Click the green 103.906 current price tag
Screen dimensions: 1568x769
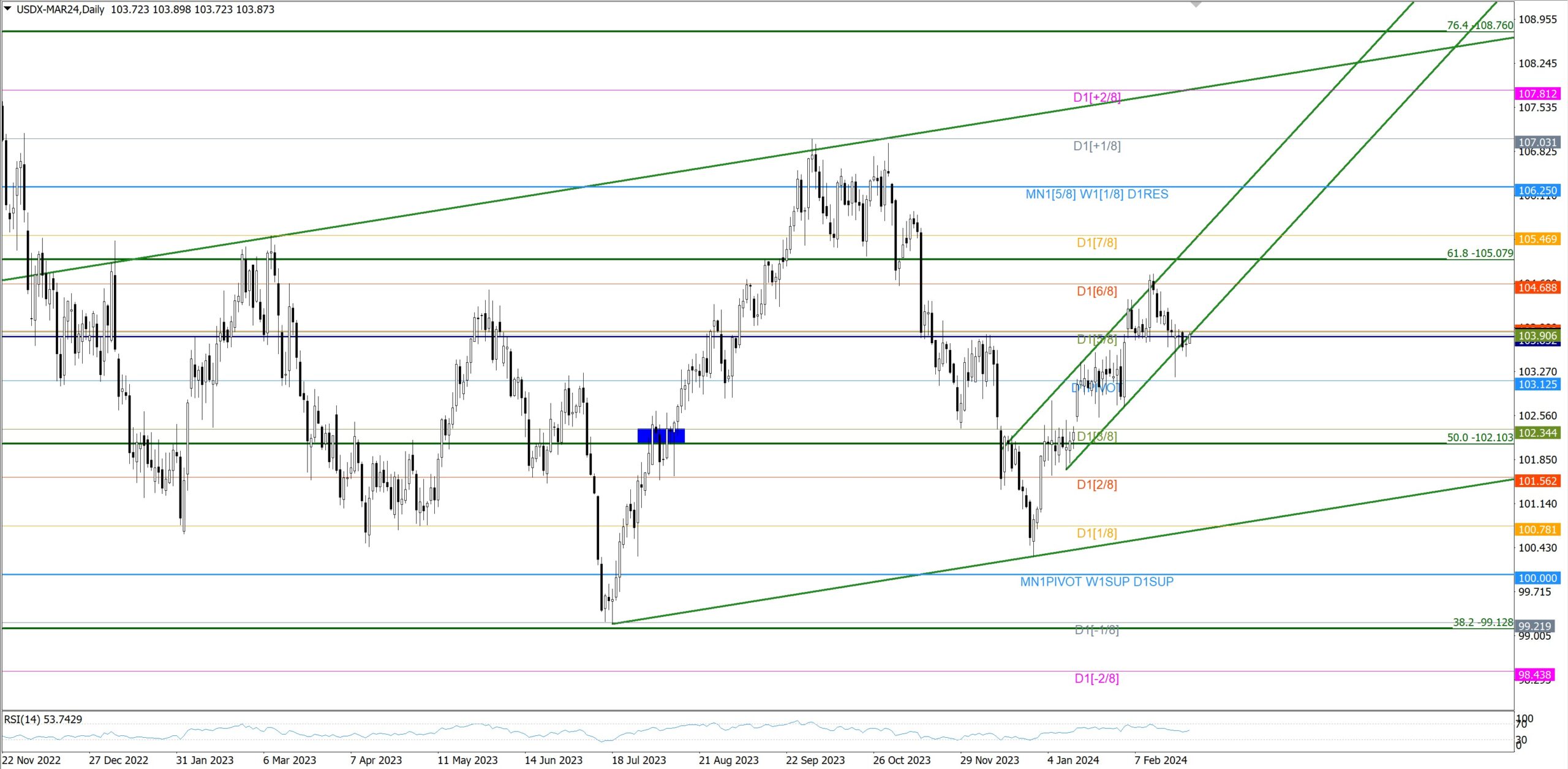pyautogui.click(x=1537, y=336)
